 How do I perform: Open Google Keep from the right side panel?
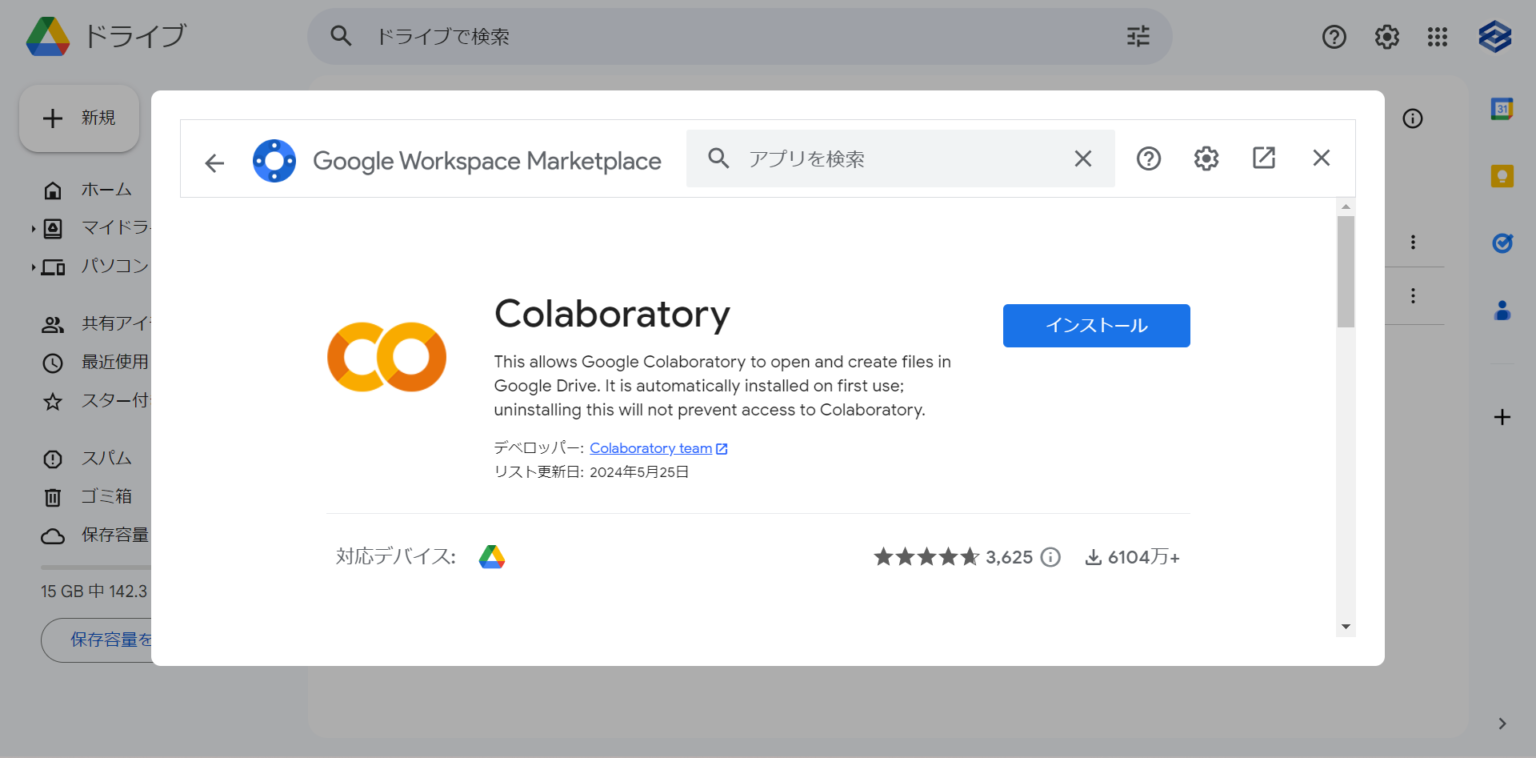point(1502,175)
